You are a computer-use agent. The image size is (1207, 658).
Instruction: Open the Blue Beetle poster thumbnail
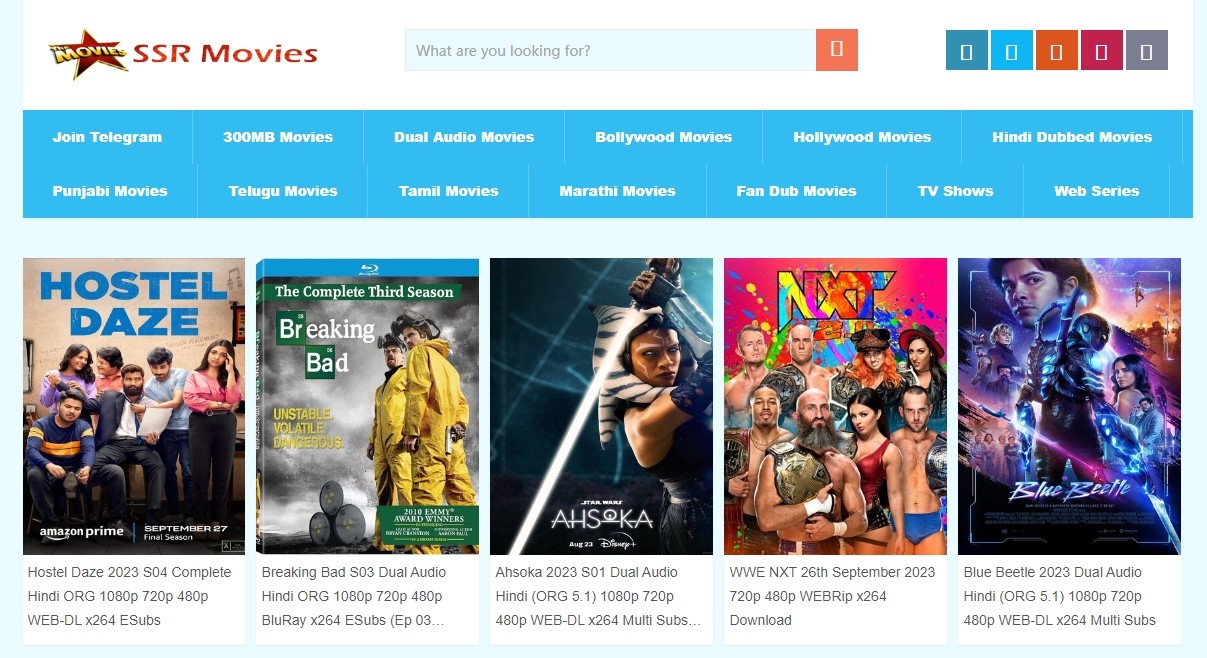point(1069,406)
